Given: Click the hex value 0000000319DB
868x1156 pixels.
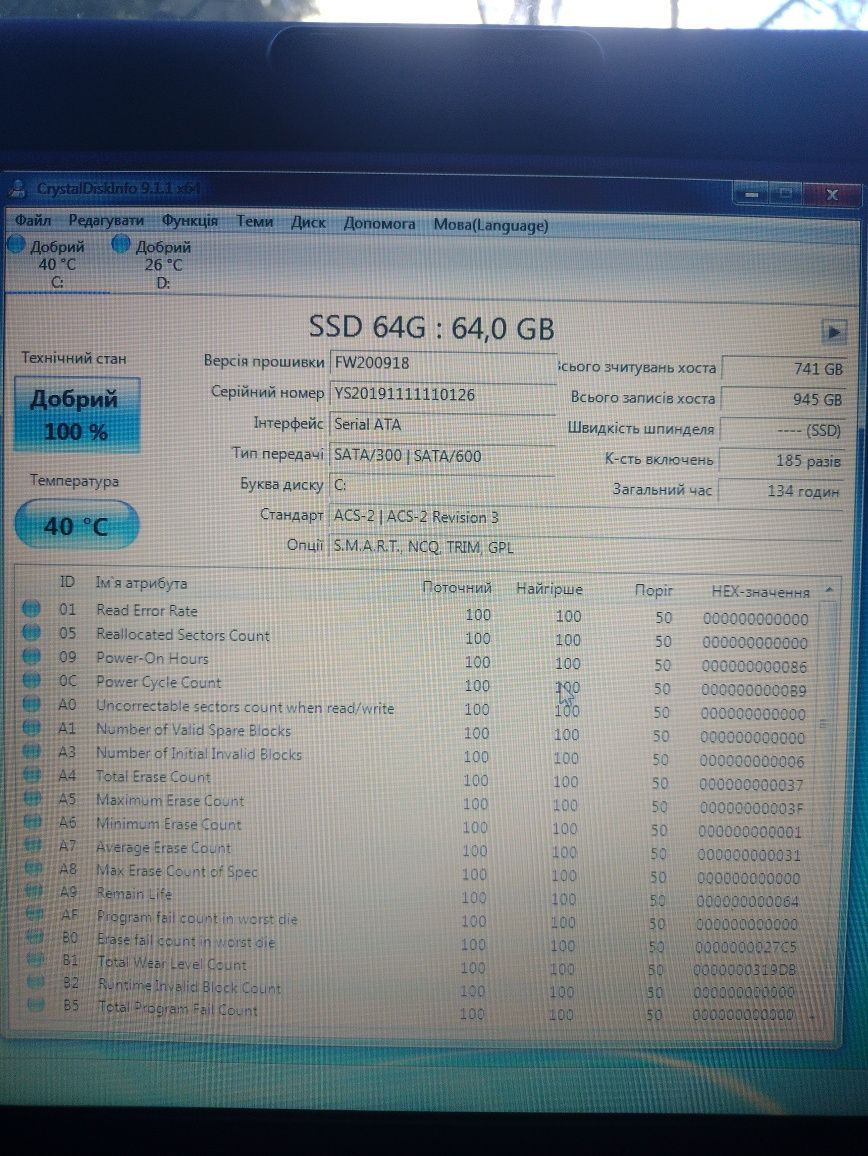Looking at the screenshot, I should [744, 970].
